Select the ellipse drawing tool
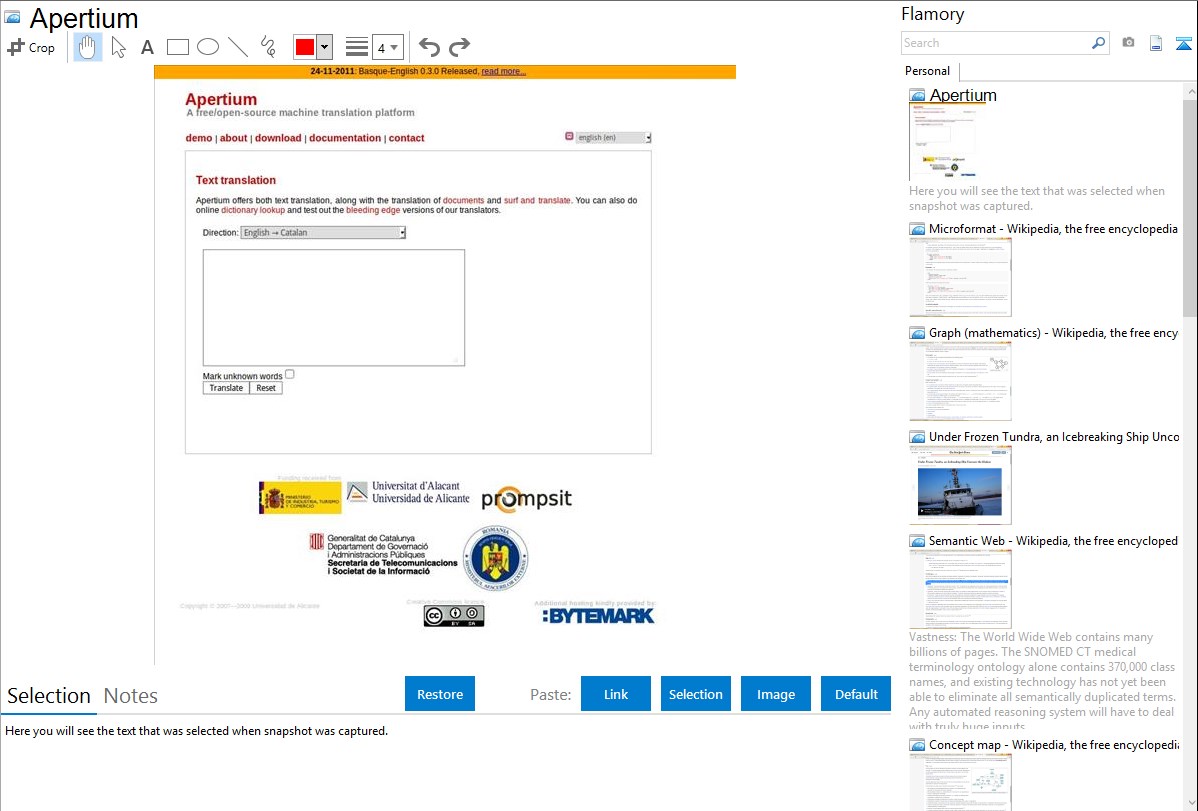 (x=208, y=47)
